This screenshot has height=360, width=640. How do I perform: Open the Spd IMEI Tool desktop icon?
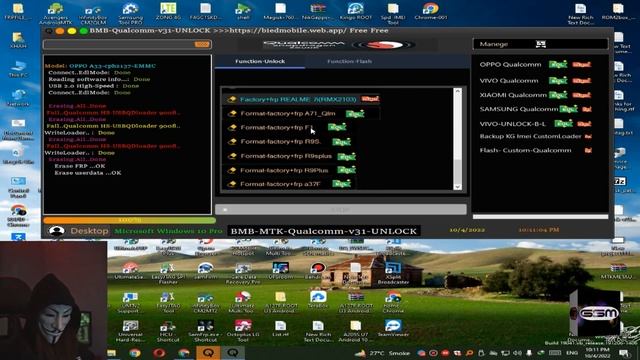393,13
